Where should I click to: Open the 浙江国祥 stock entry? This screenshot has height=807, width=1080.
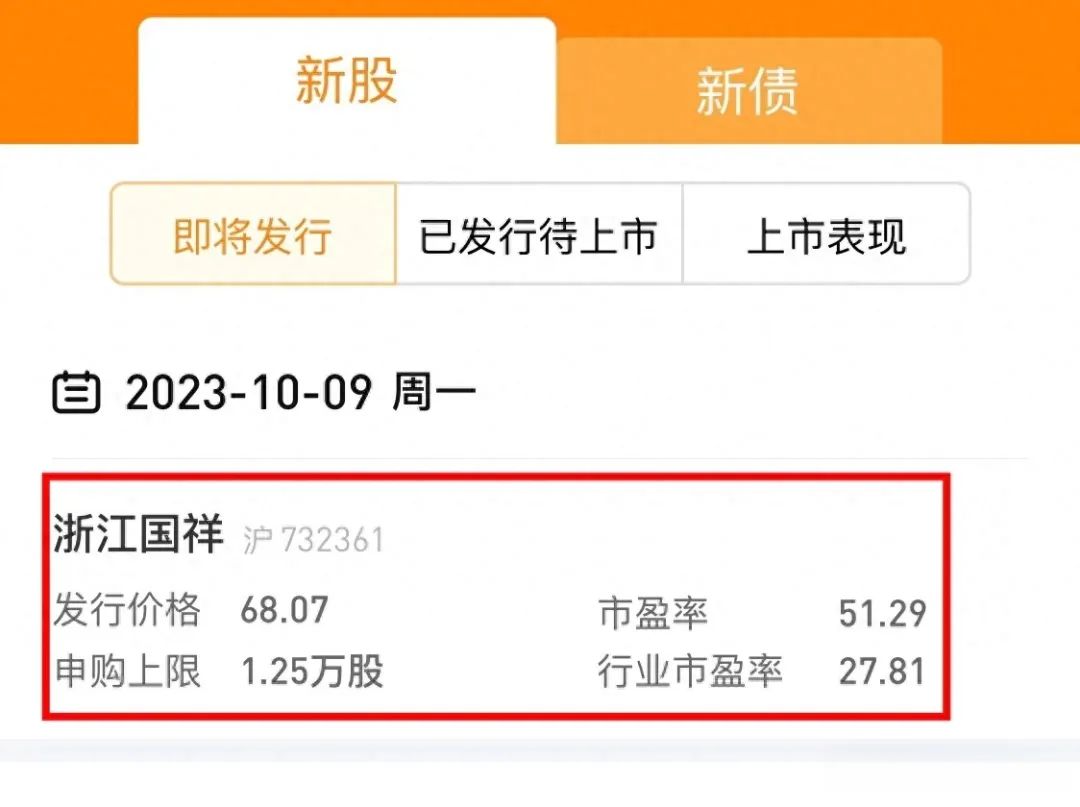138,536
